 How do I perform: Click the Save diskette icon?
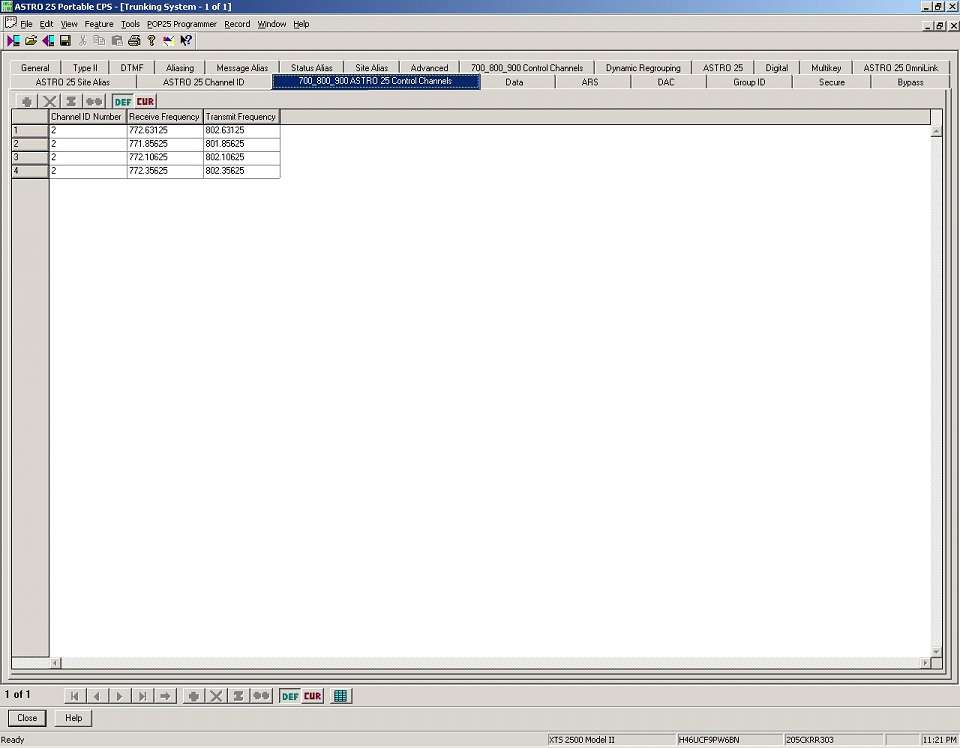(65, 41)
